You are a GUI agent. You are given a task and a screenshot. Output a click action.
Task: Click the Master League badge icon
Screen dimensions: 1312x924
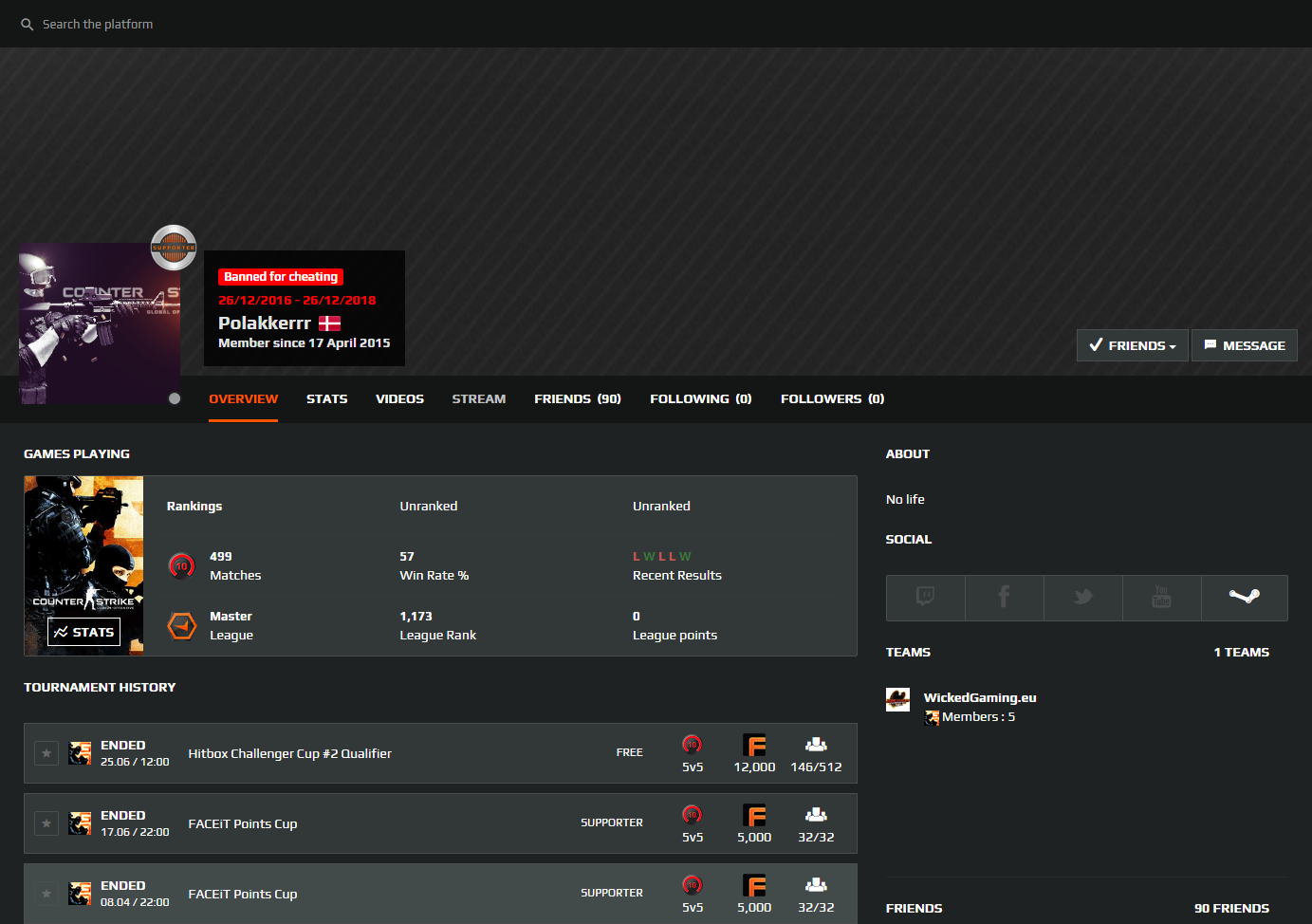[x=182, y=626]
